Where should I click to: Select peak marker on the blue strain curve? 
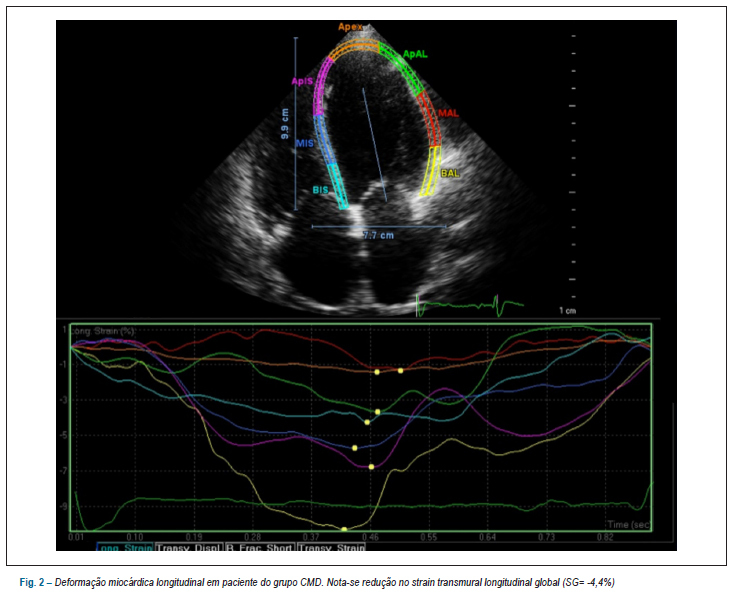coord(355,448)
